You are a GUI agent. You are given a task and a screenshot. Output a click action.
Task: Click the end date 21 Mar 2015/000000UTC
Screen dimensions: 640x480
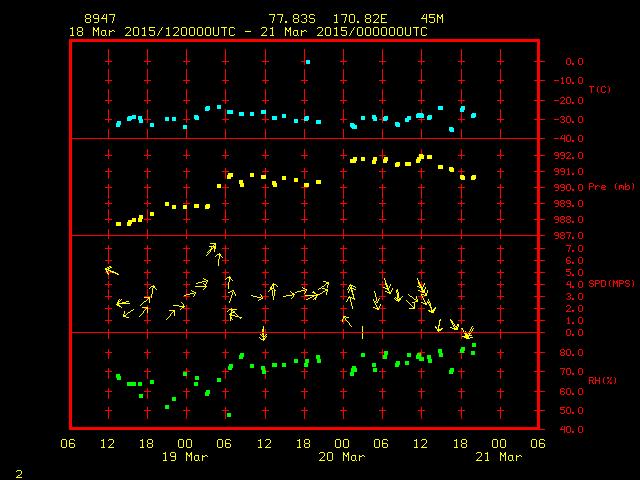(344, 32)
